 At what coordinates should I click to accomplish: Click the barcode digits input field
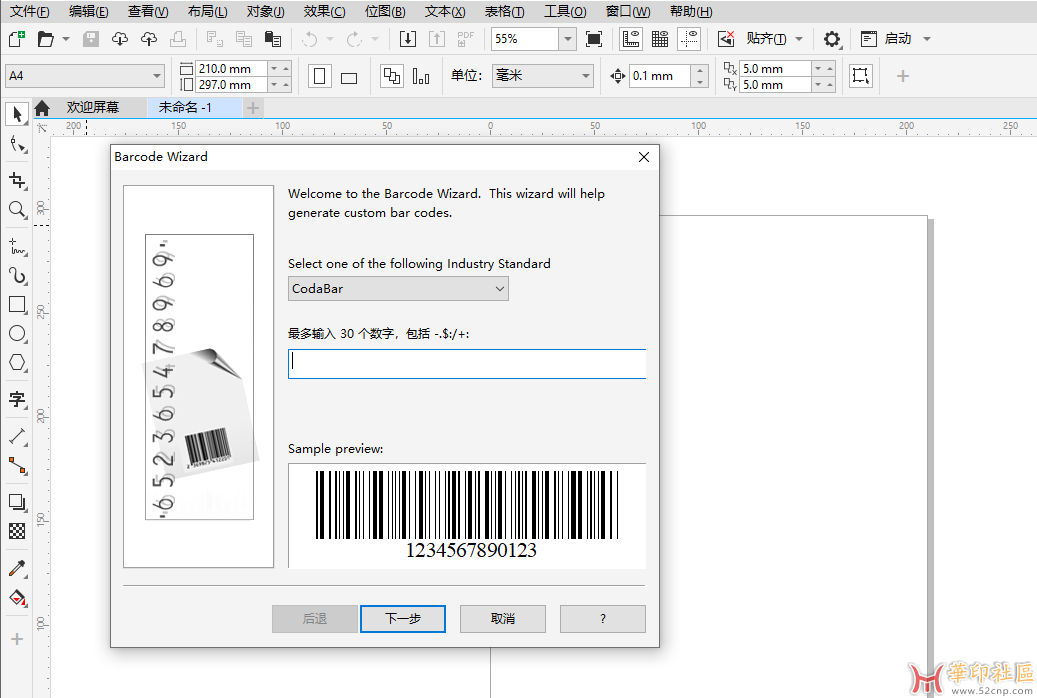467,364
